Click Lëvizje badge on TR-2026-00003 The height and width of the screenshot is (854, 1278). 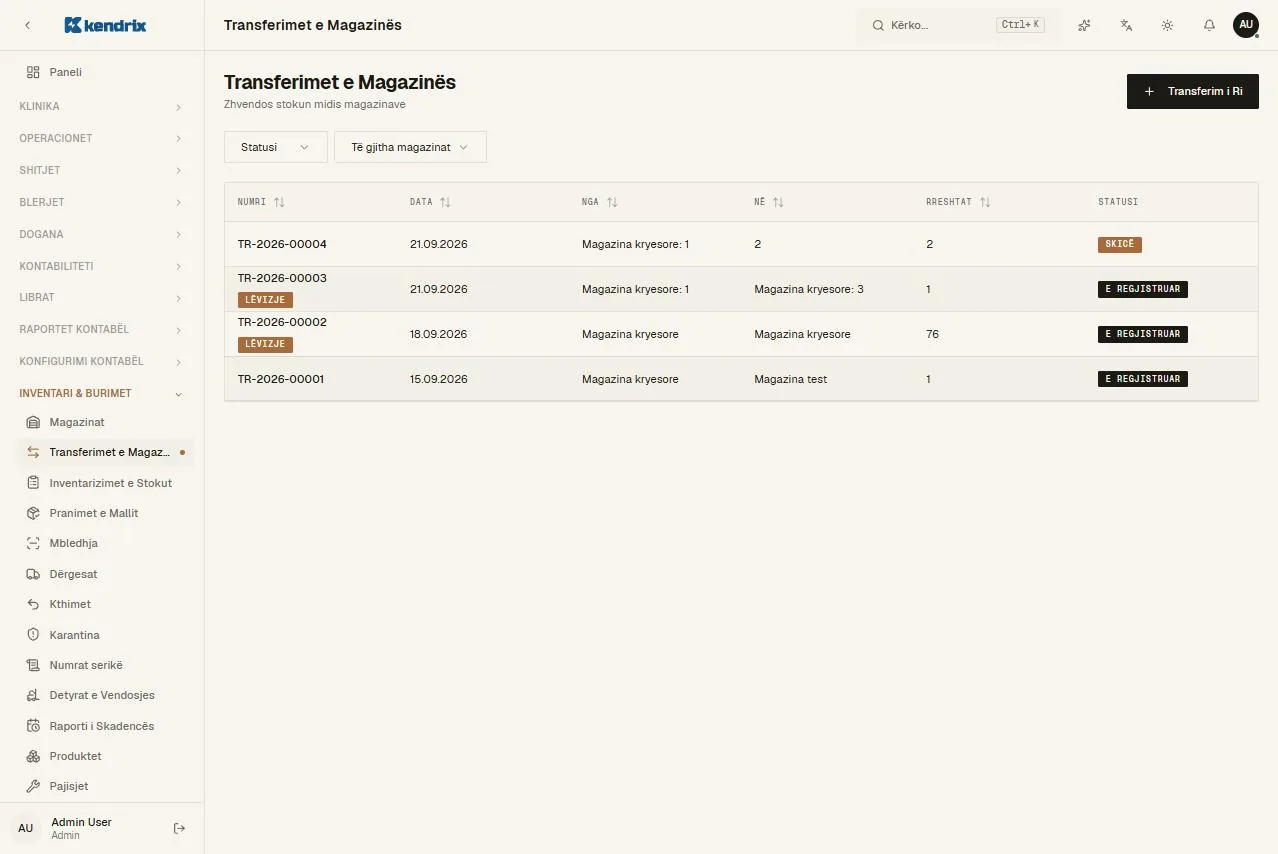tap(265, 299)
